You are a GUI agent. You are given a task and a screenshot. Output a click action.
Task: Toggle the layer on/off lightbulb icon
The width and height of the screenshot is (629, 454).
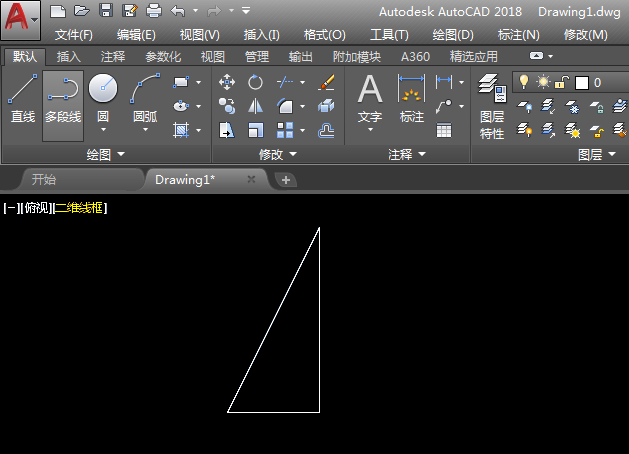[522, 82]
